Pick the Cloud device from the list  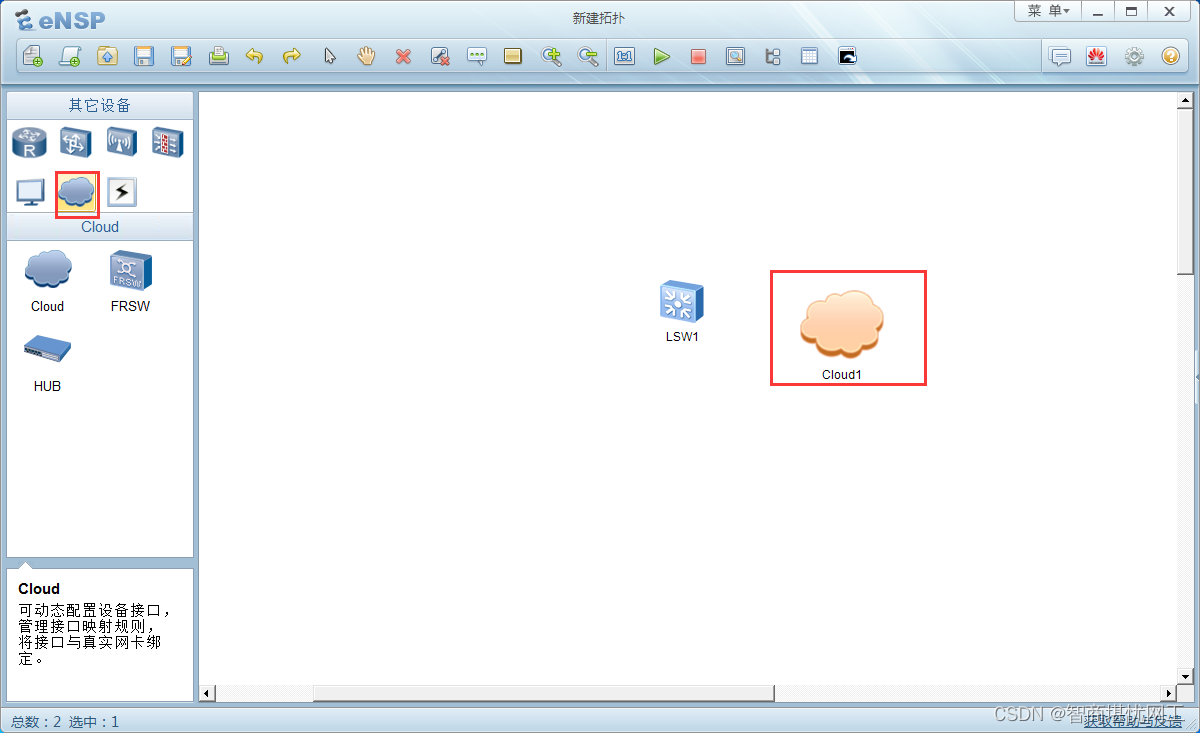[x=47, y=282]
